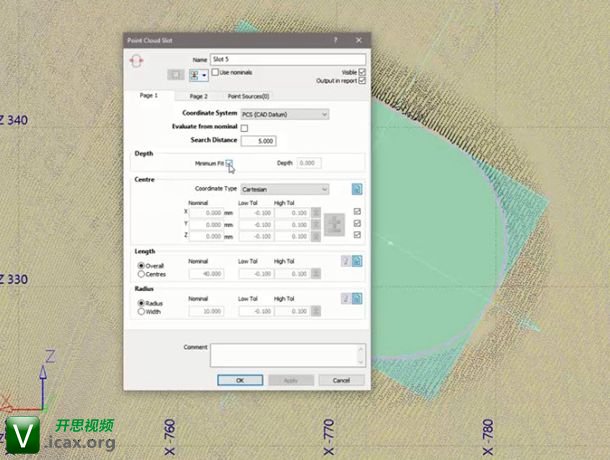This screenshot has width=610, height=460.
Task: Click the Z High Tol field
Action: [293, 236]
